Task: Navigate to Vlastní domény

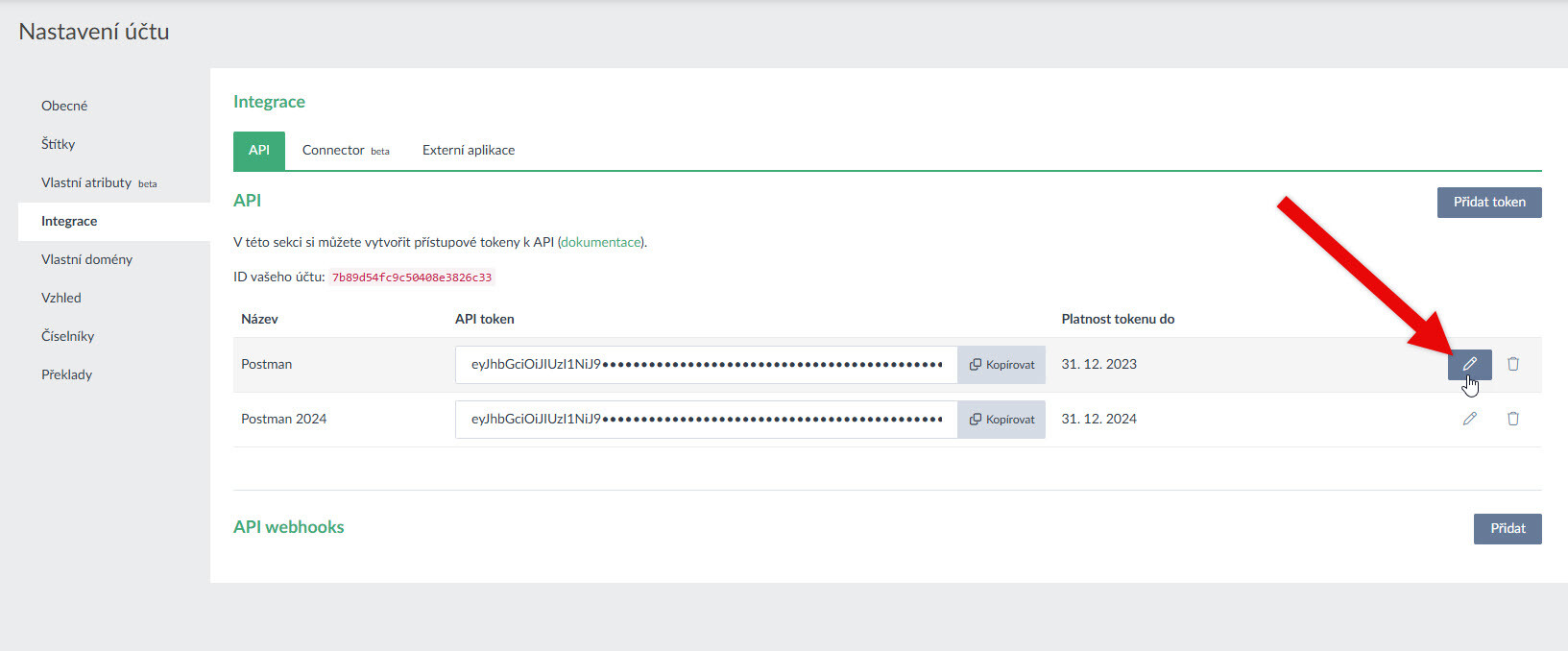Action: [x=86, y=259]
